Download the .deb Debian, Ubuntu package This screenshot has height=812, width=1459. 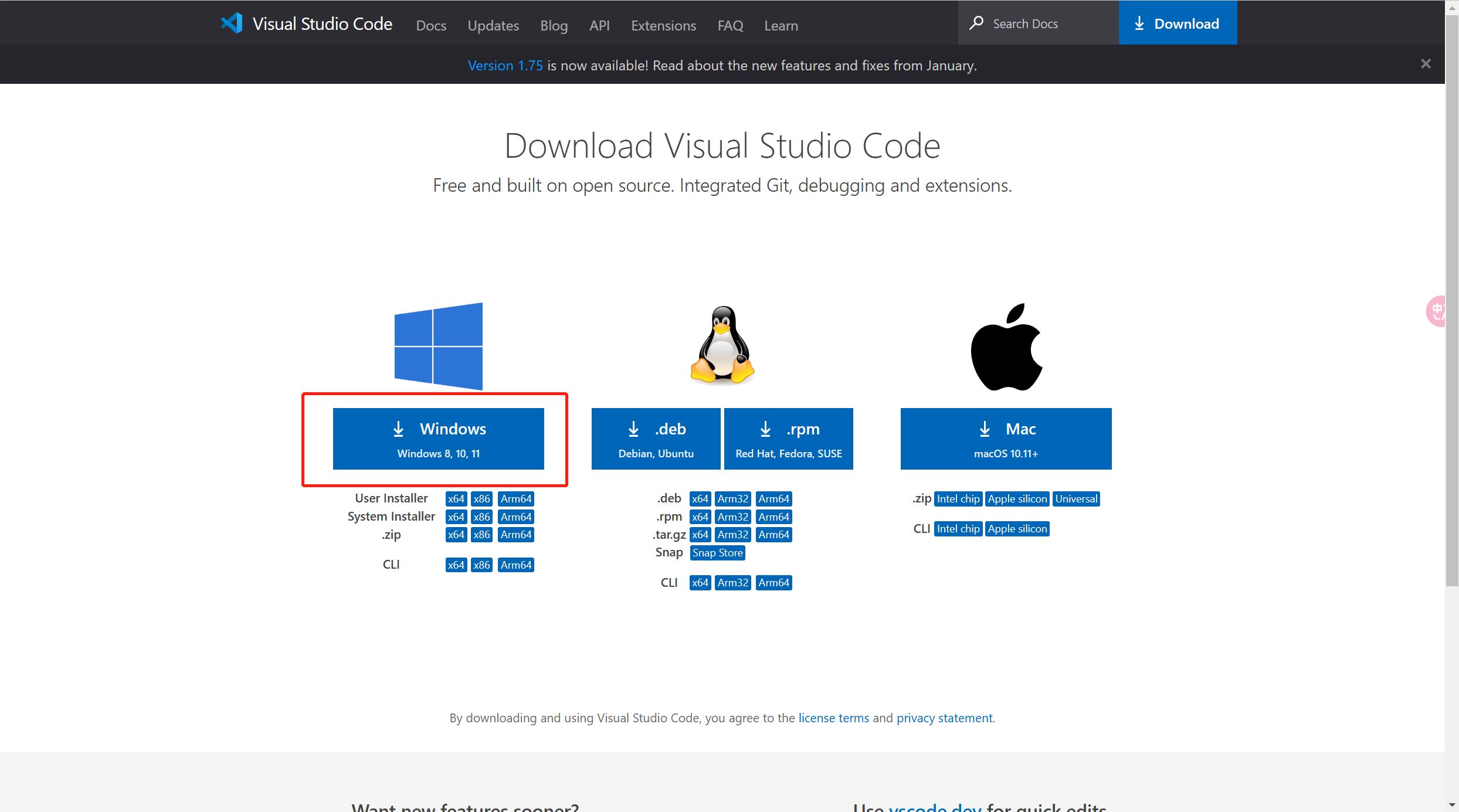[x=656, y=439]
